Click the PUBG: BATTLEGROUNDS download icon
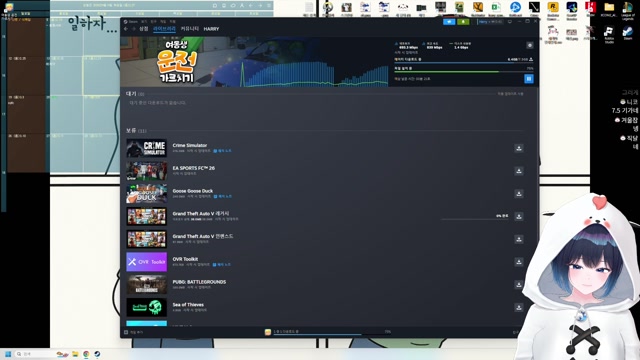Image resolution: width=640 pixels, height=360 pixels. 519,284
